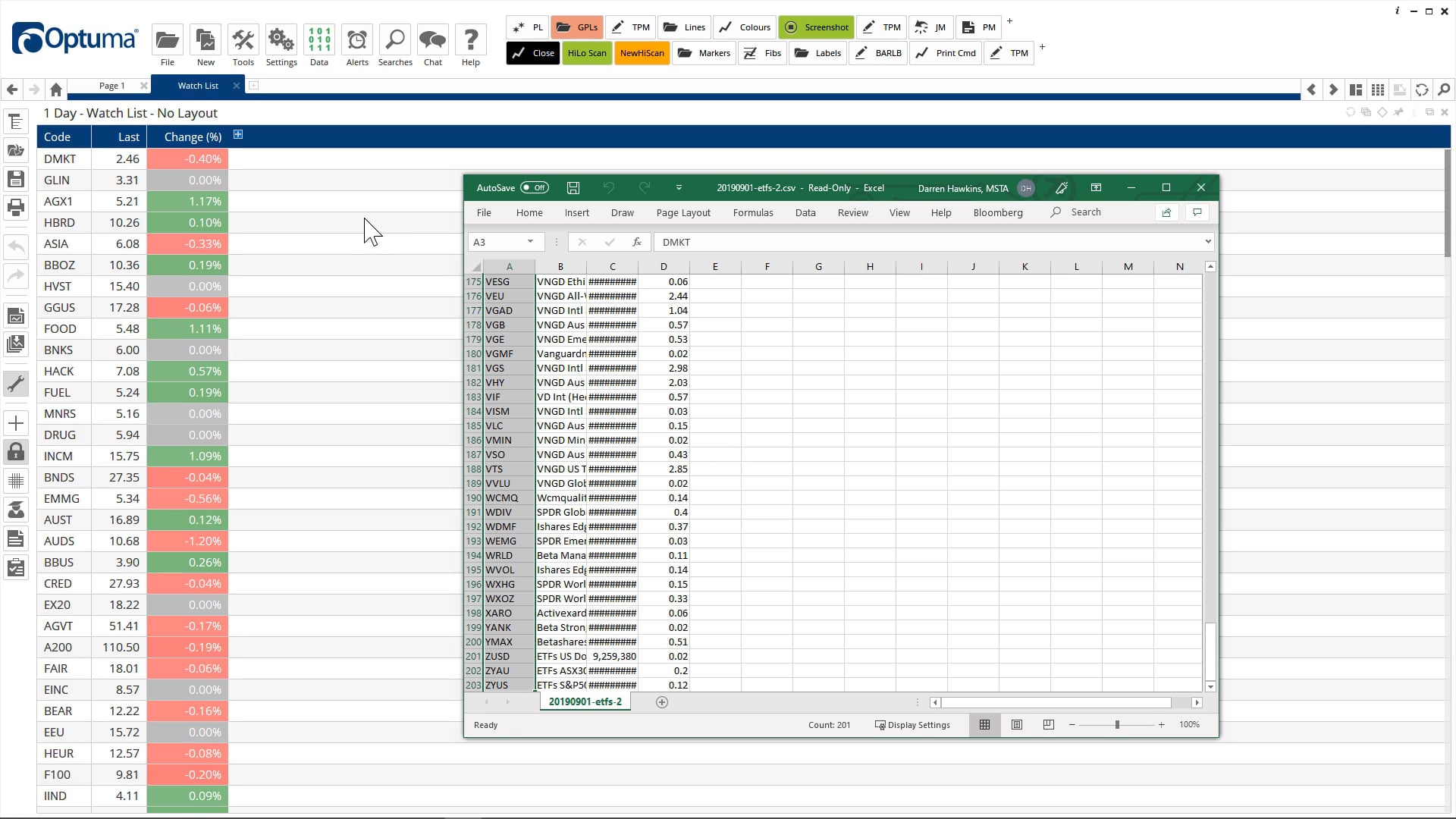Open Excel Insert ribbon tab
The height and width of the screenshot is (819, 1456).
point(577,213)
